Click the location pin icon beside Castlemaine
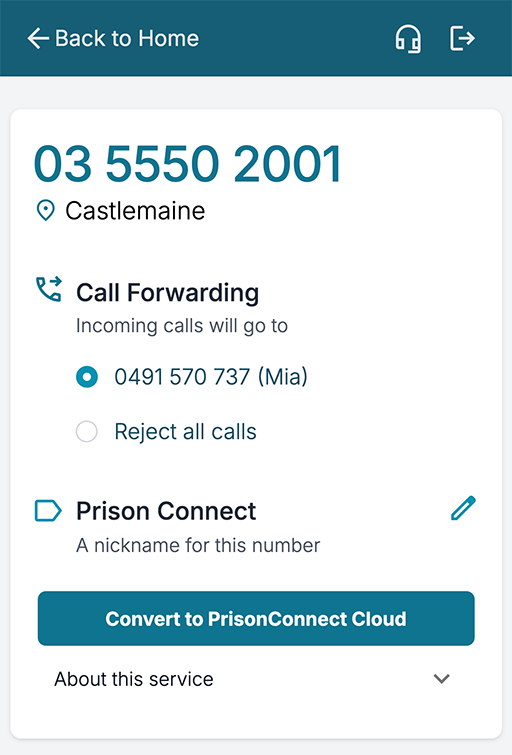The width and height of the screenshot is (512, 755). 46,211
